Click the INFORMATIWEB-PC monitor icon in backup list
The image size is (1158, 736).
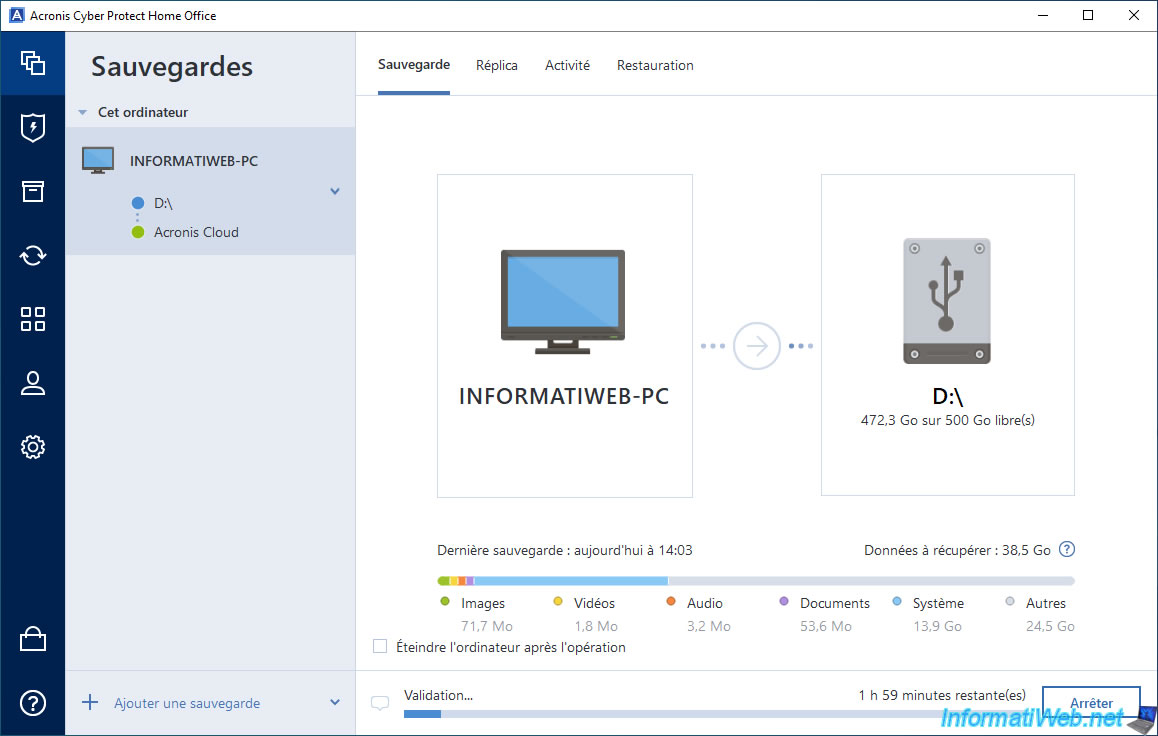pyautogui.click(x=97, y=160)
